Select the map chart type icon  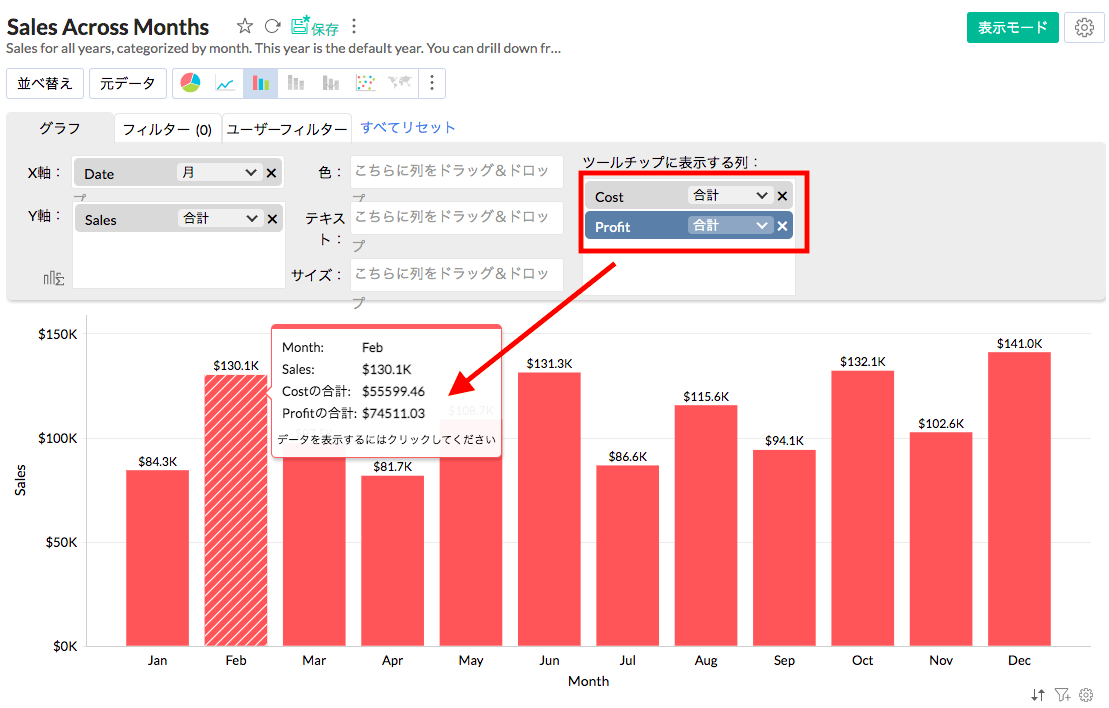pos(401,84)
